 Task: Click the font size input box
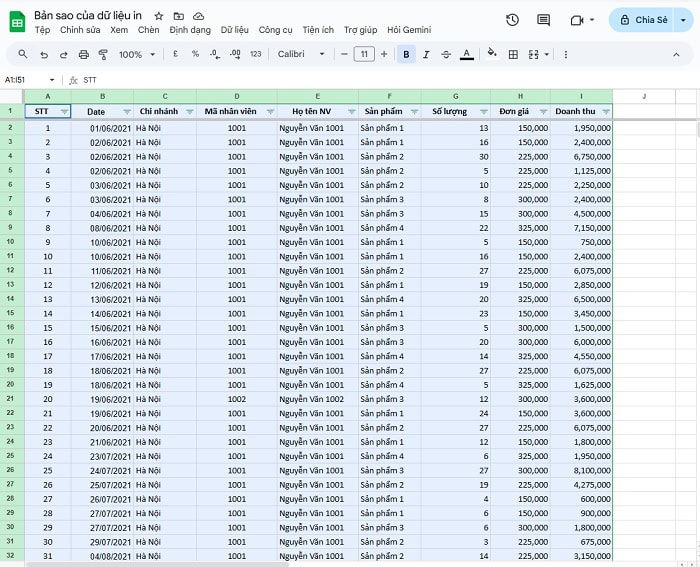364,54
